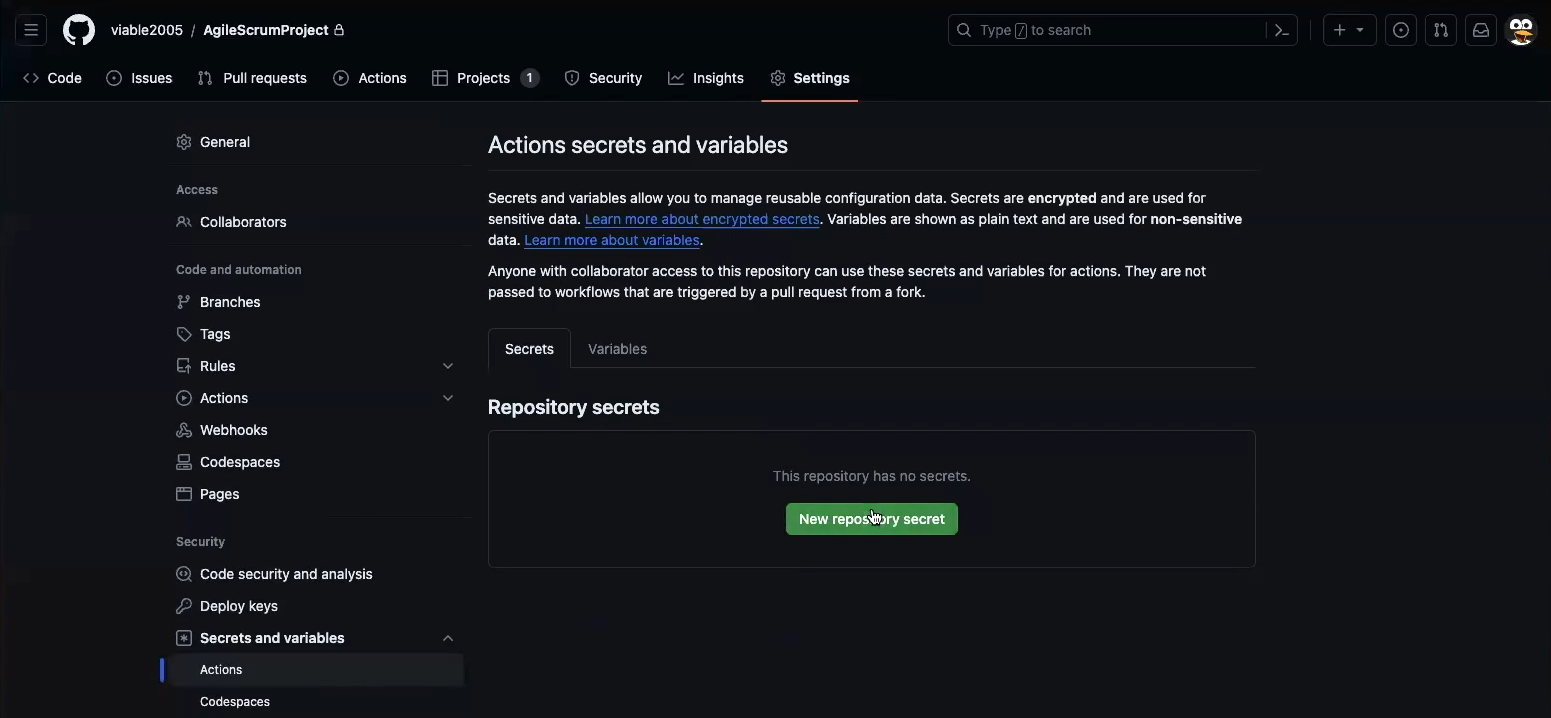Click the user profile avatar
Screen dimensions: 1551x718
click(x=1520, y=30)
